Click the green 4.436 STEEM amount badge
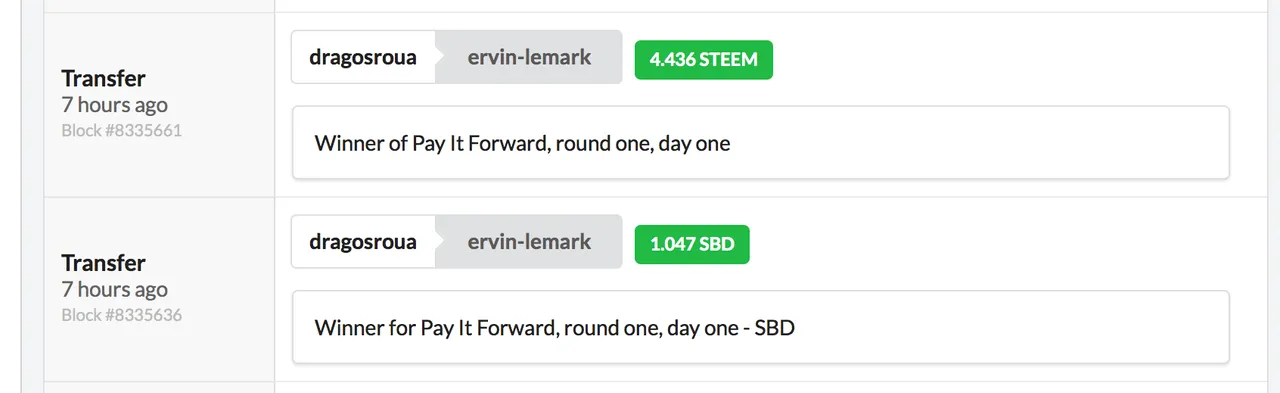1280x393 pixels. pyautogui.click(x=704, y=60)
